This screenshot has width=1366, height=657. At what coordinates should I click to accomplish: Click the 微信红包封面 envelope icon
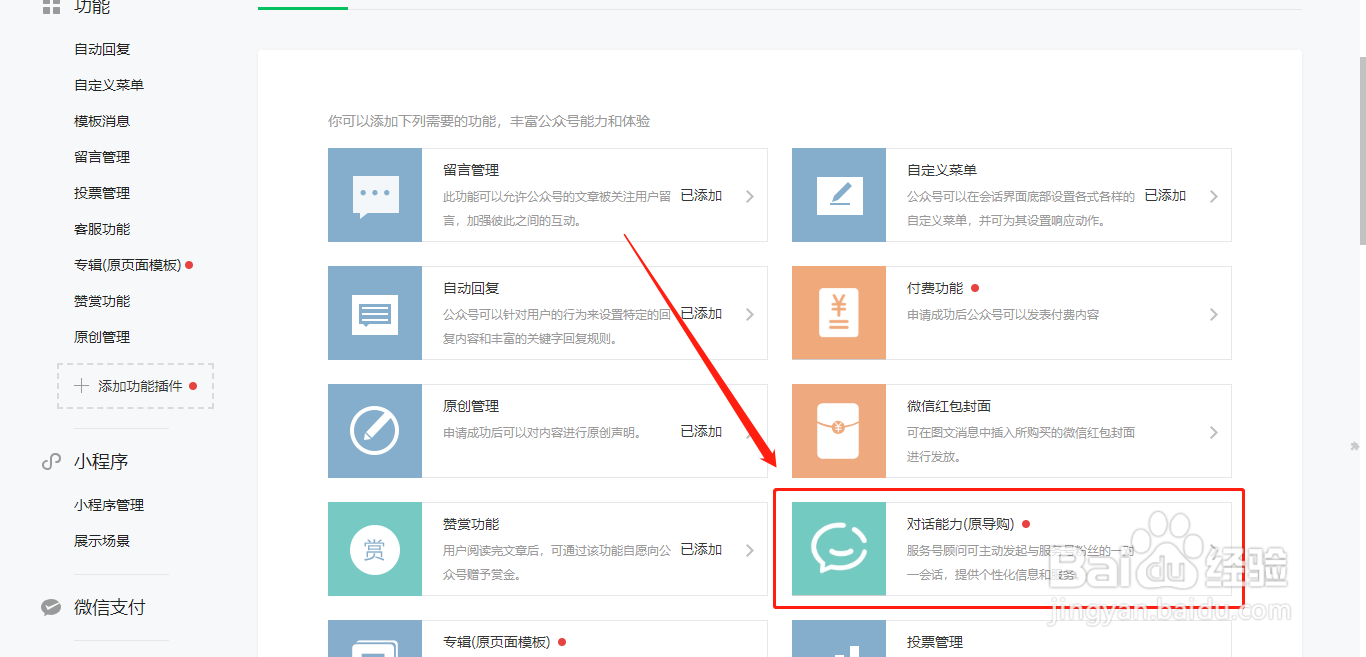tap(839, 431)
